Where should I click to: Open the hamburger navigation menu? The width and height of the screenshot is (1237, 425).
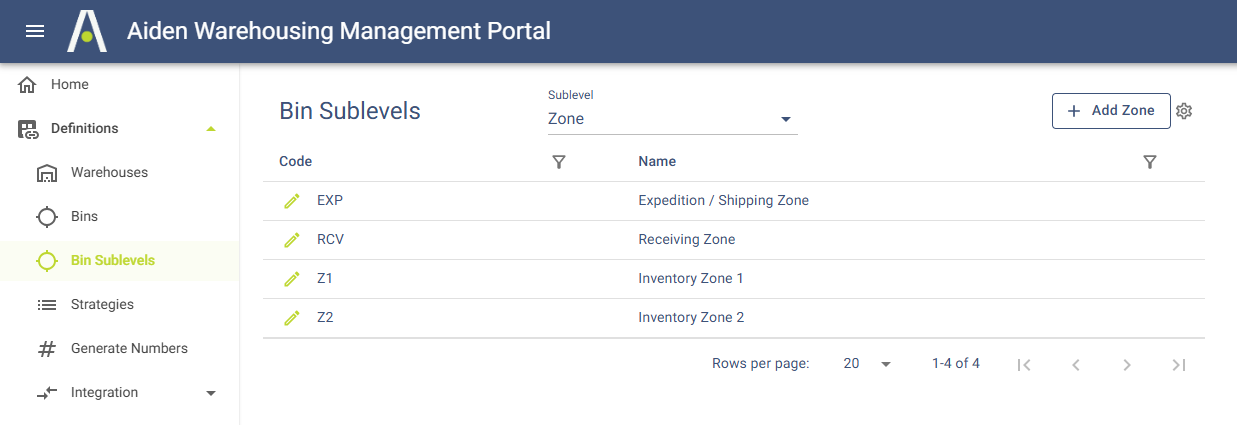click(35, 31)
